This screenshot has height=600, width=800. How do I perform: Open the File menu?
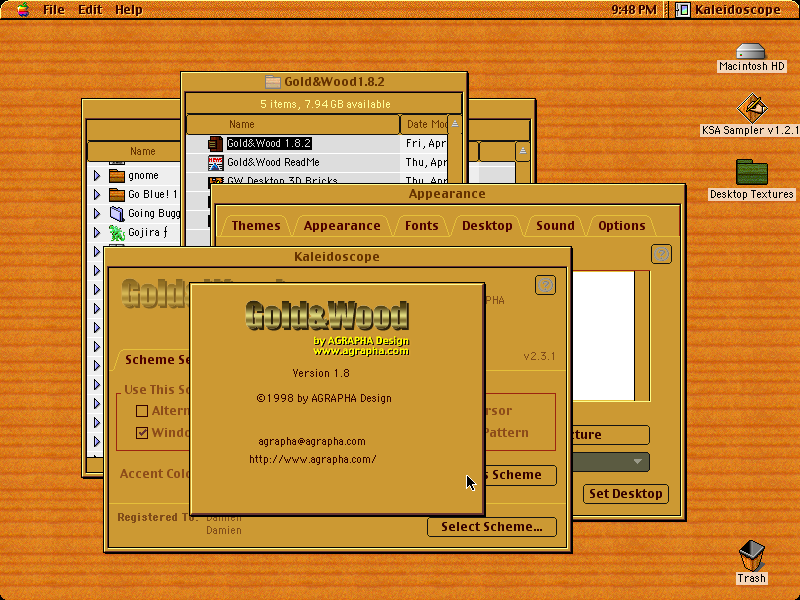pos(54,10)
